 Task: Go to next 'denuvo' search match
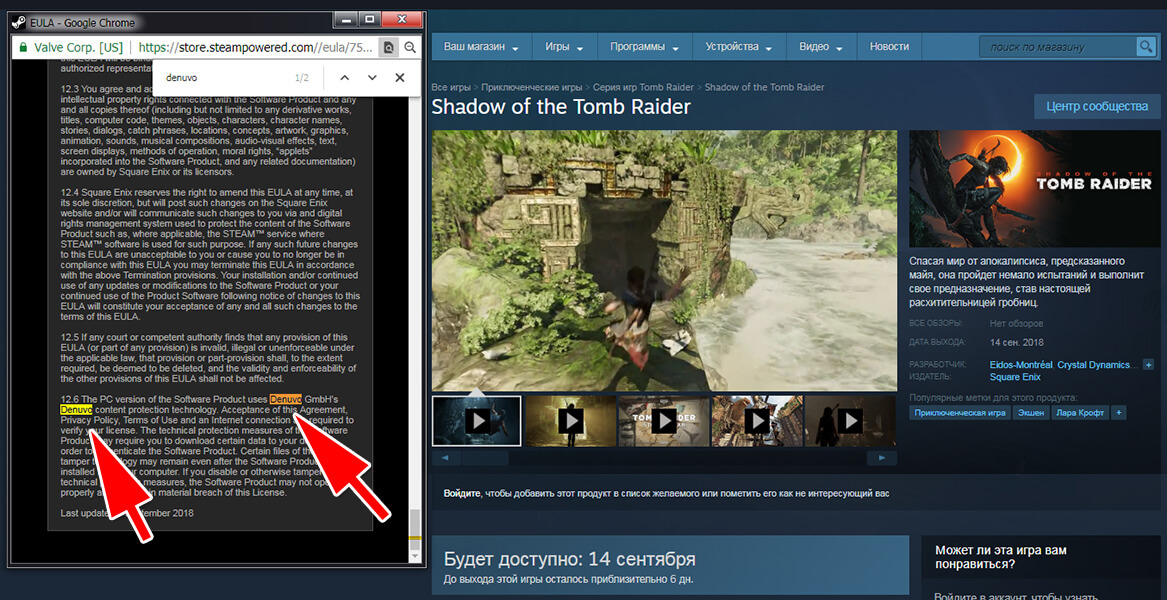[372, 77]
